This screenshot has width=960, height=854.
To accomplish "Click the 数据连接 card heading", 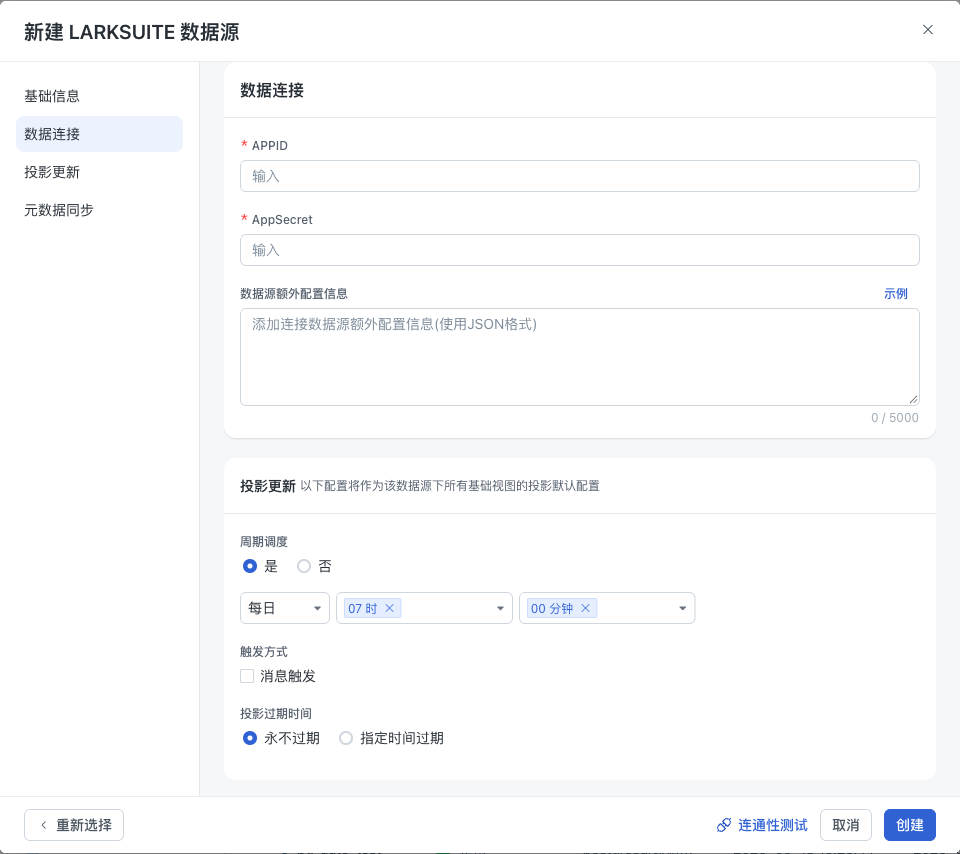I will coord(272,91).
